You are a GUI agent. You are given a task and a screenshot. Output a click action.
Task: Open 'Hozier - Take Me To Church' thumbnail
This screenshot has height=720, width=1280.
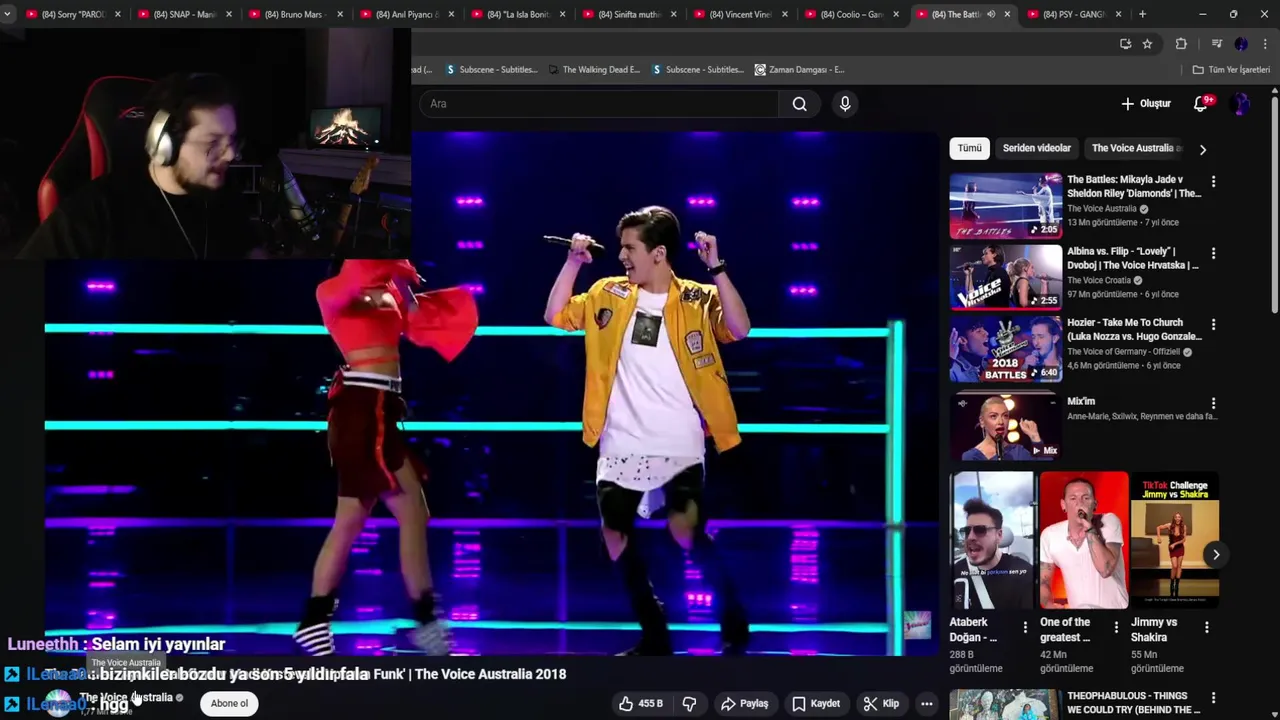pyautogui.click(x=1006, y=349)
